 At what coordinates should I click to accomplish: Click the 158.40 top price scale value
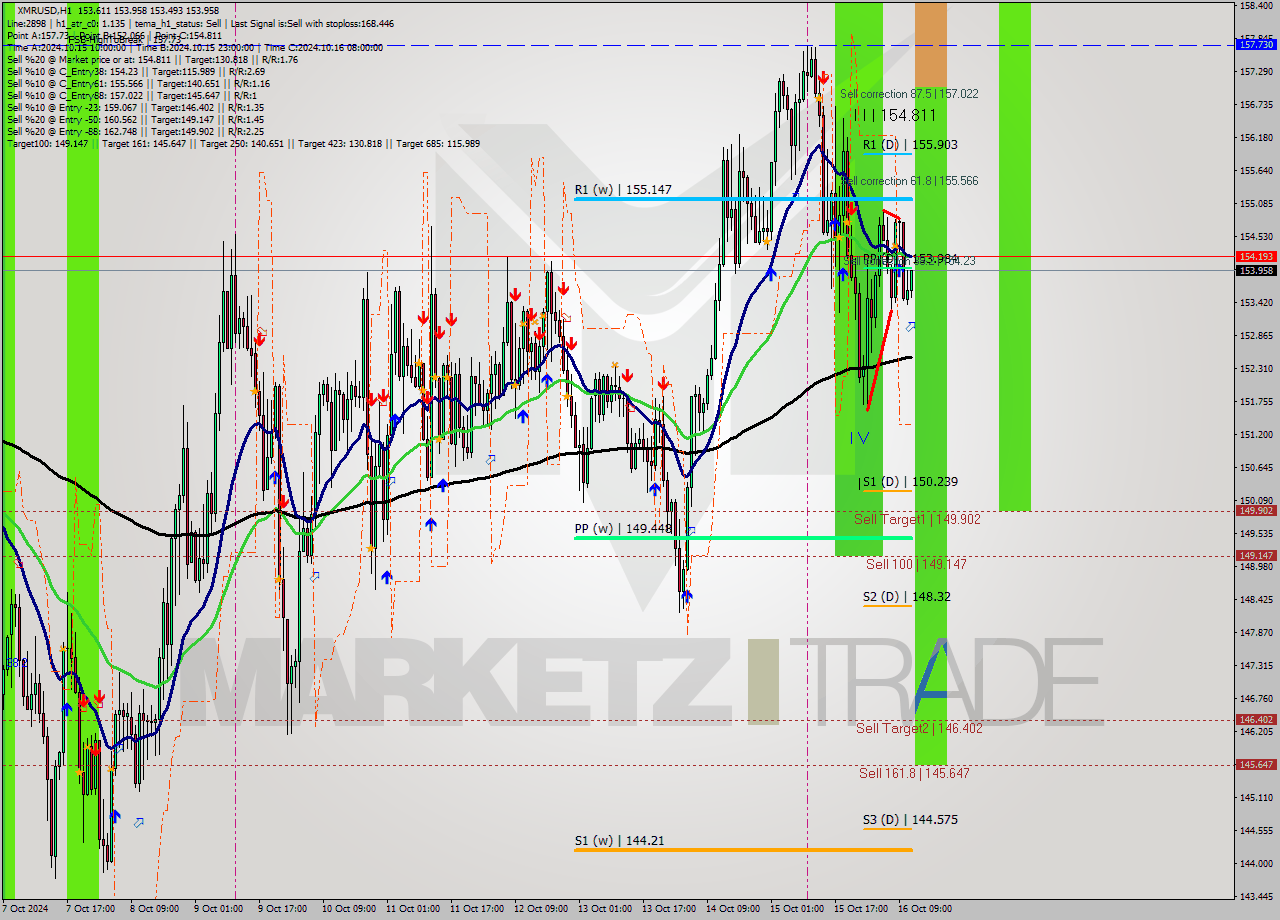1254,6
